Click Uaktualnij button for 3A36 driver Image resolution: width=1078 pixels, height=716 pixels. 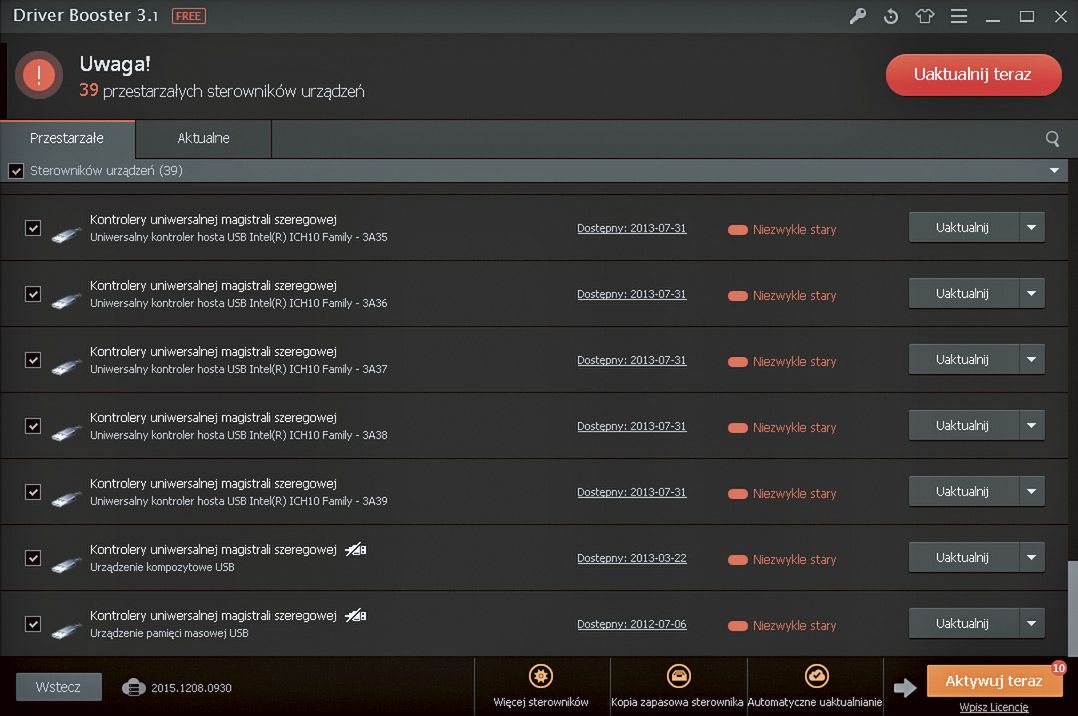(963, 294)
